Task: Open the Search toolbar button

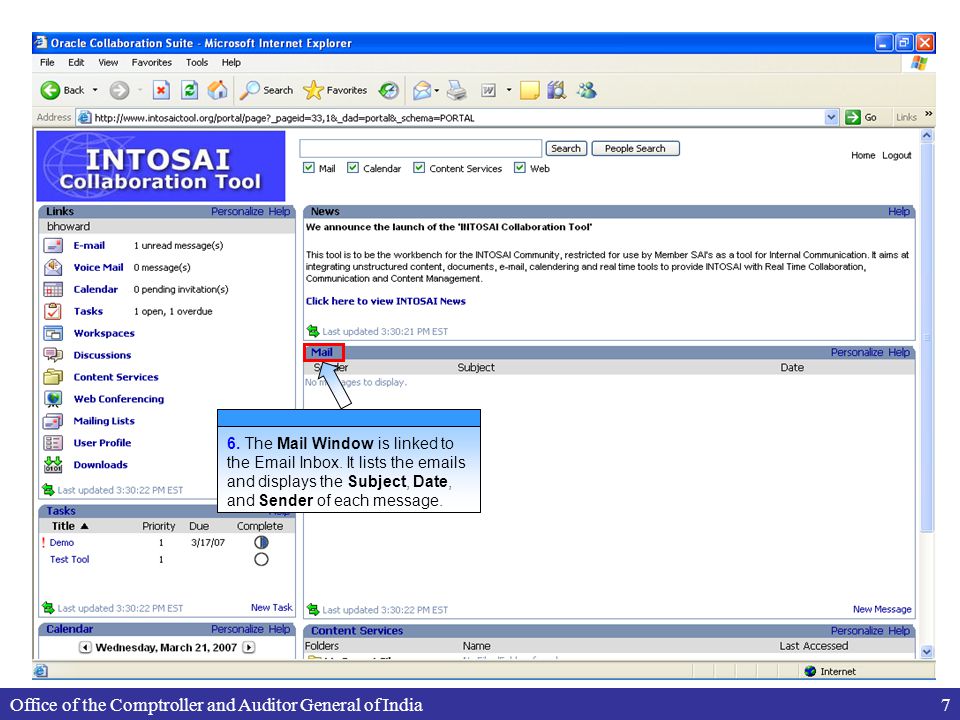Action: tap(266, 91)
